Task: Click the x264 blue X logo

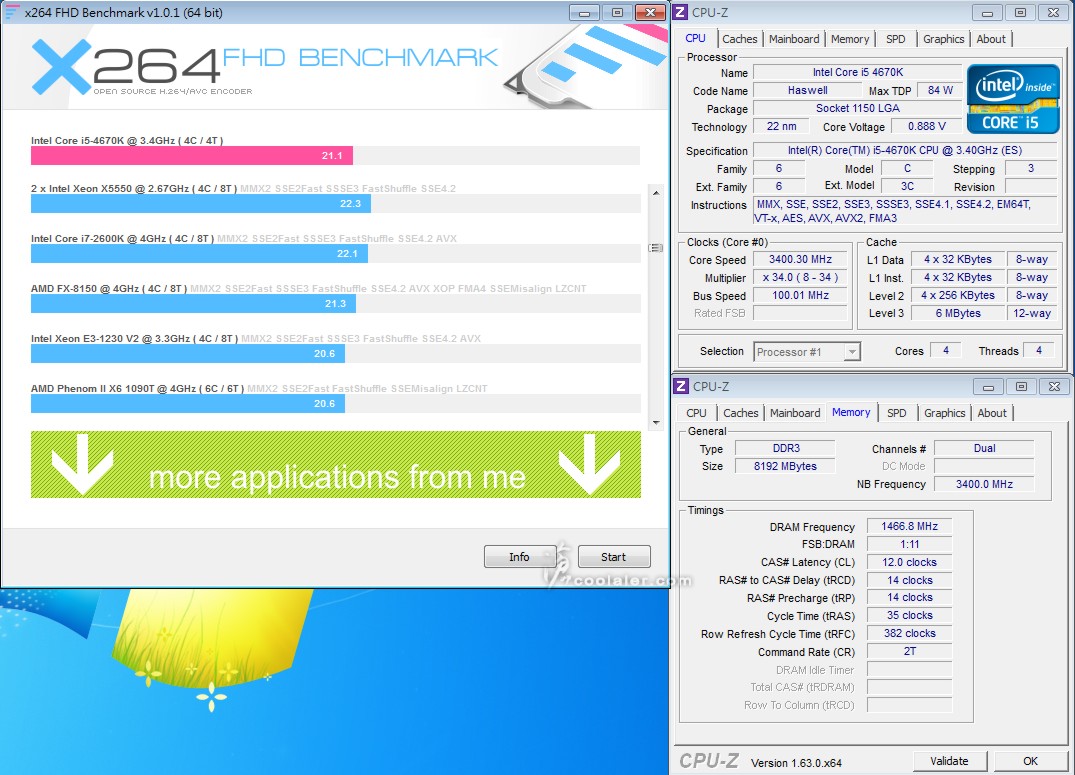Action: (x=62, y=67)
